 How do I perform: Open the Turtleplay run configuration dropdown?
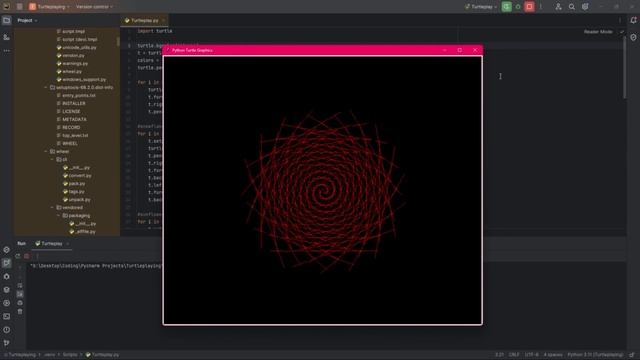(x=481, y=7)
